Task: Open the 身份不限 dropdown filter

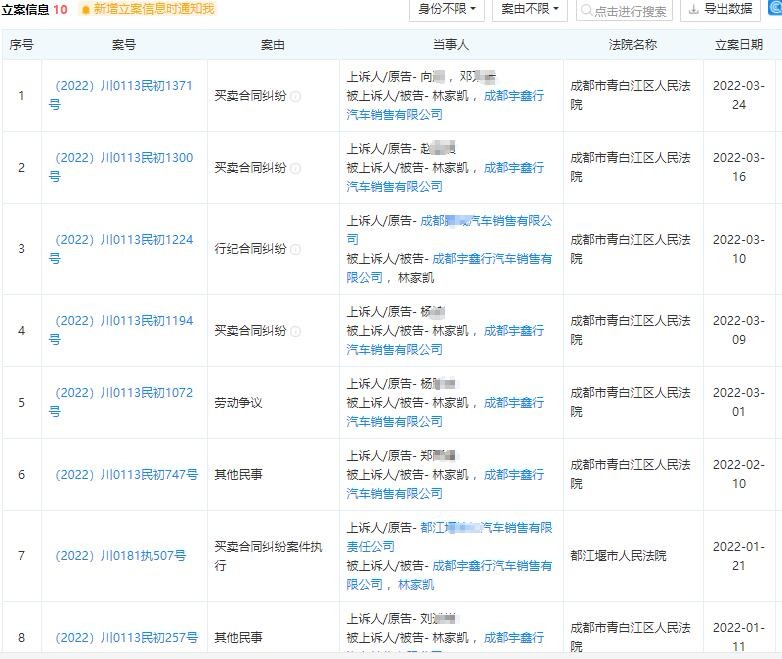Action: coord(446,9)
